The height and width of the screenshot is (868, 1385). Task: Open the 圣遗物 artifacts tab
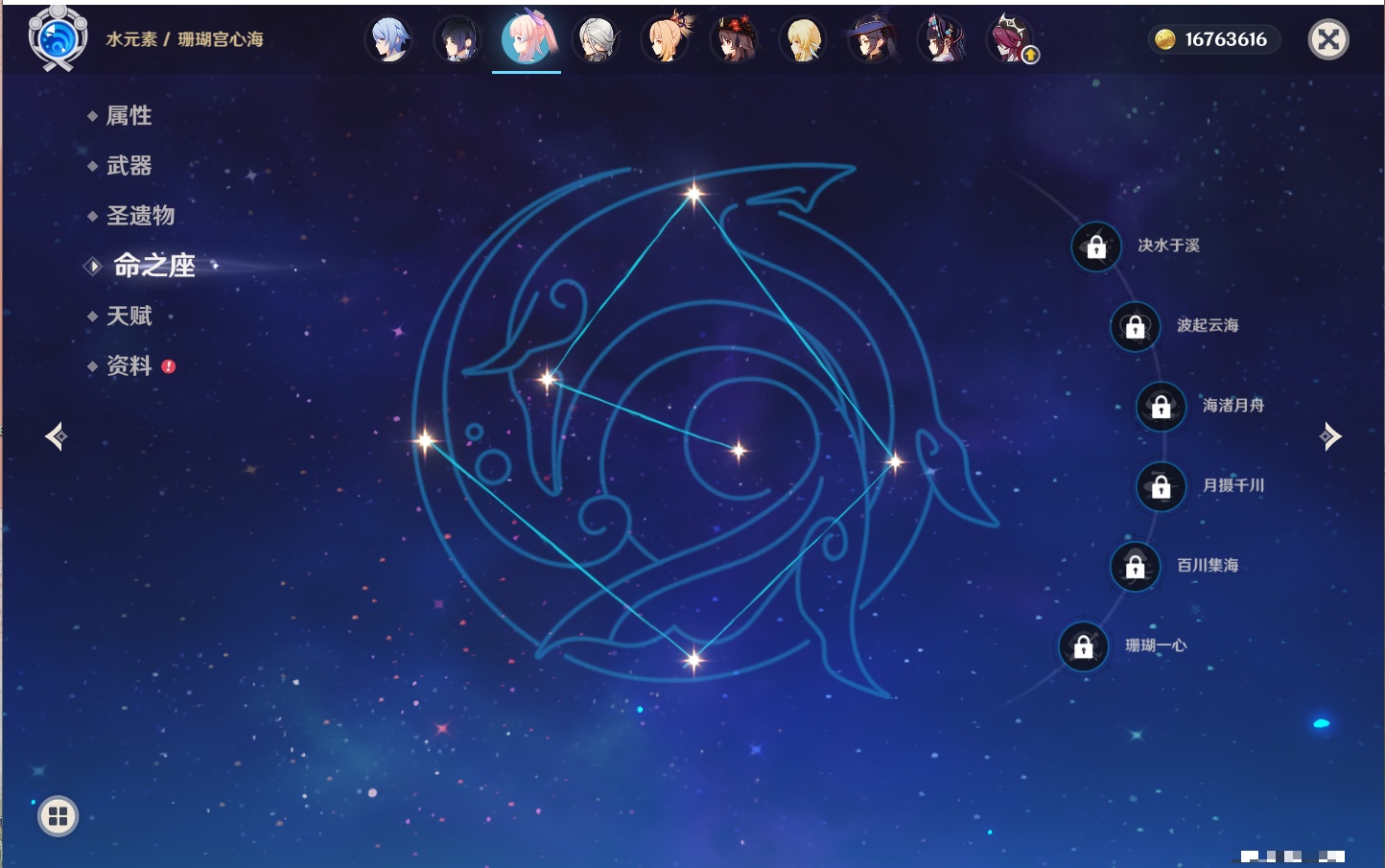coord(140,216)
